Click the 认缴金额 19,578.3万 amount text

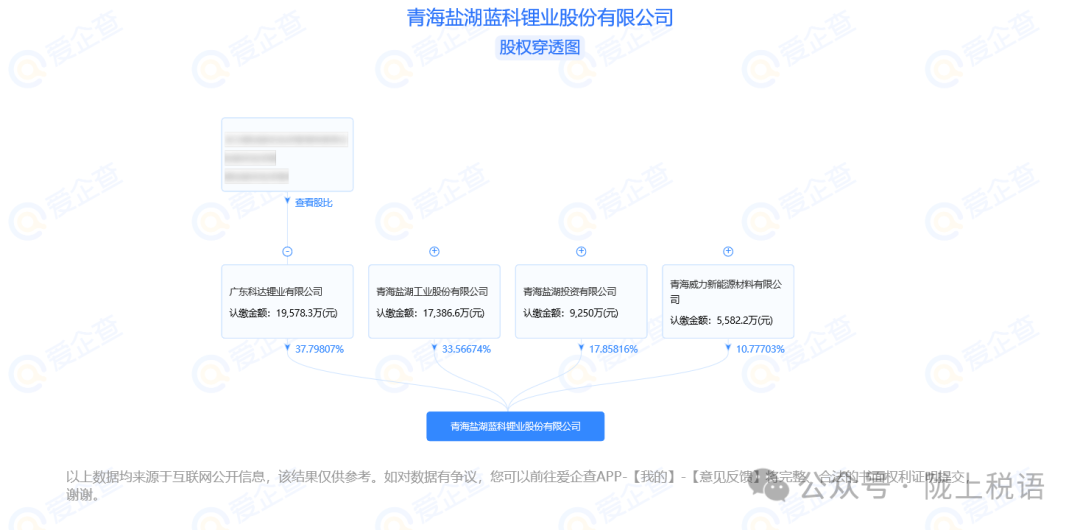[x=283, y=313]
